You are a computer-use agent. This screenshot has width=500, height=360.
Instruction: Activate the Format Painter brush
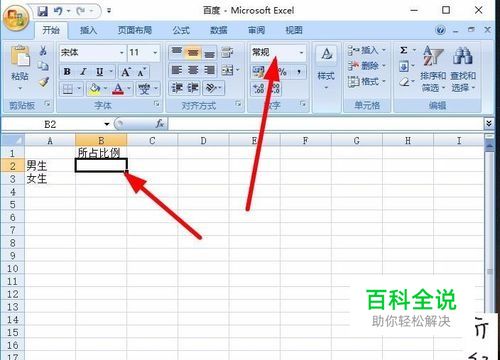point(43,82)
